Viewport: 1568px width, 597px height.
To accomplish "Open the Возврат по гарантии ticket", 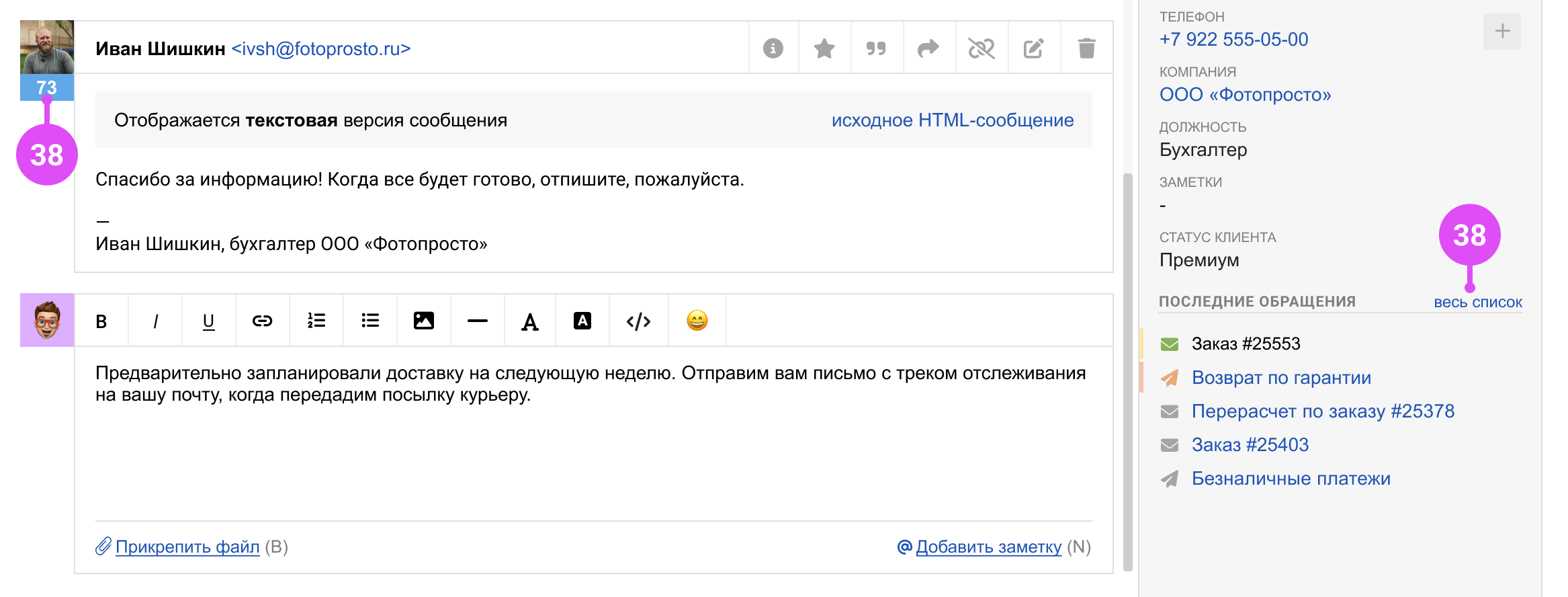I will pos(1281,378).
